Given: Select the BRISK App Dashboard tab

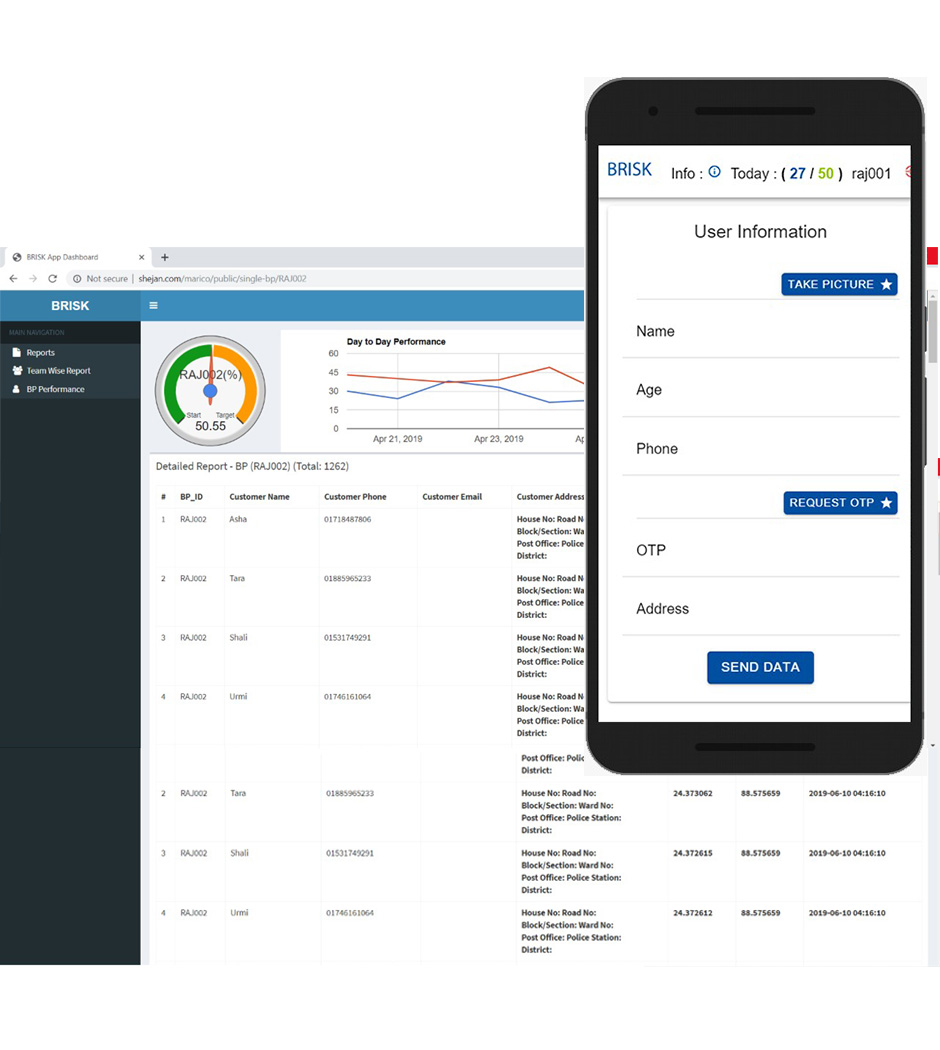Looking at the screenshot, I should click(x=78, y=257).
